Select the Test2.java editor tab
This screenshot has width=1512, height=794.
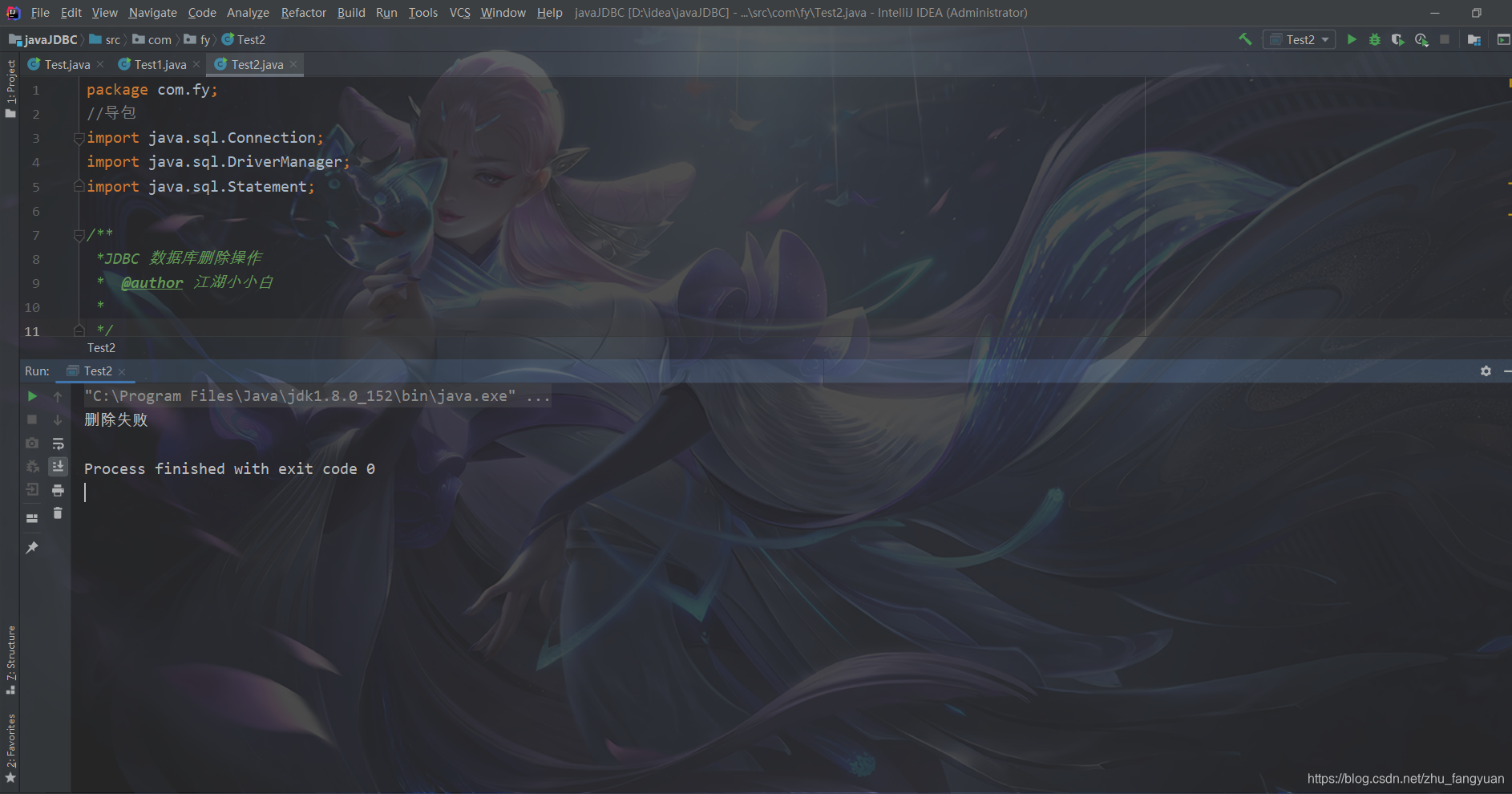click(257, 64)
